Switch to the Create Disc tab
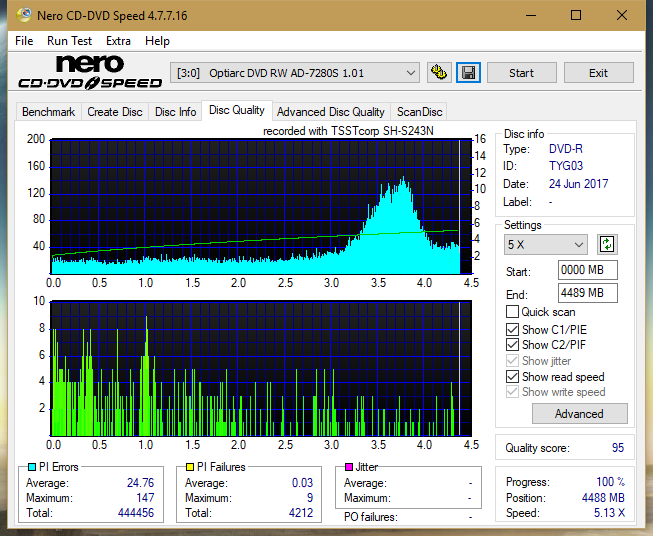 coord(115,112)
